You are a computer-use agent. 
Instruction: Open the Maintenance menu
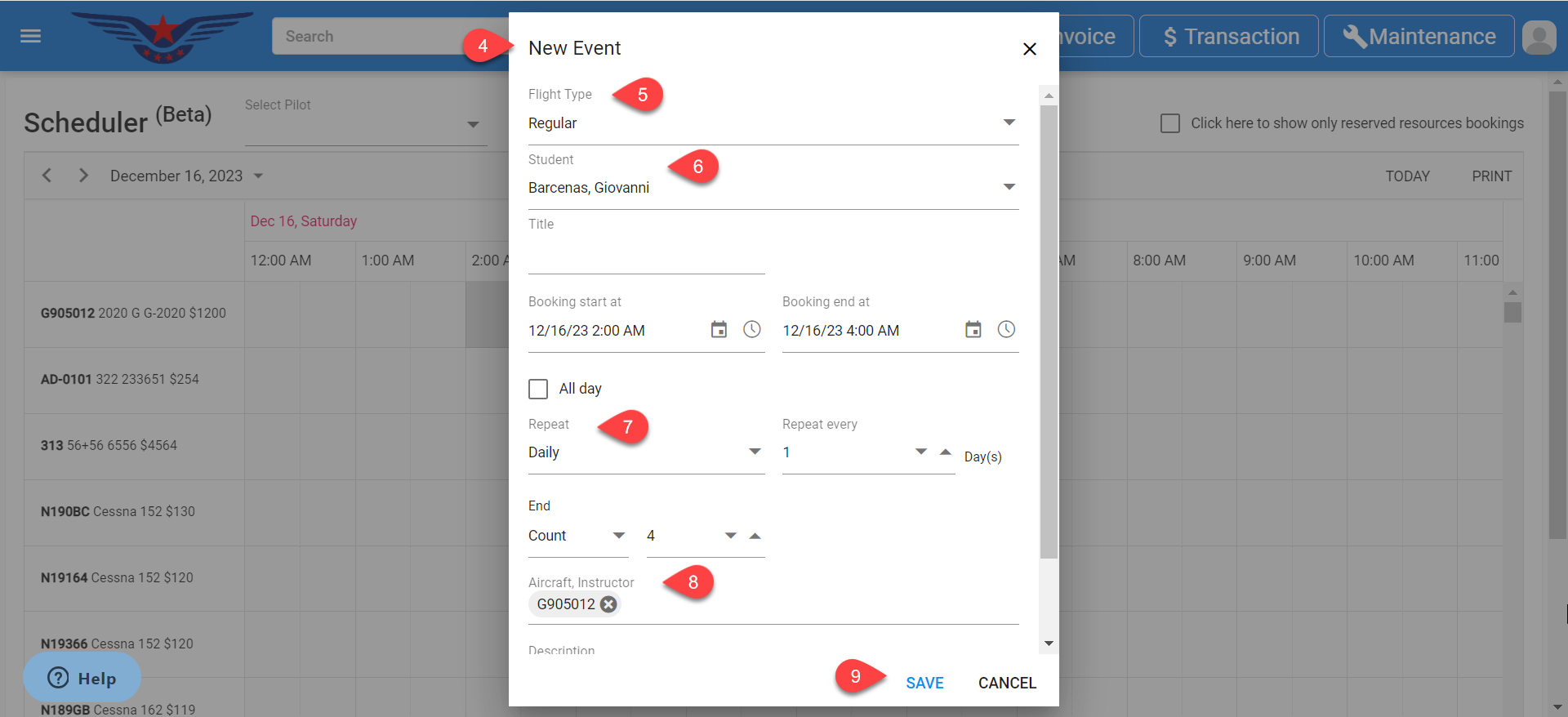pos(1419,37)
